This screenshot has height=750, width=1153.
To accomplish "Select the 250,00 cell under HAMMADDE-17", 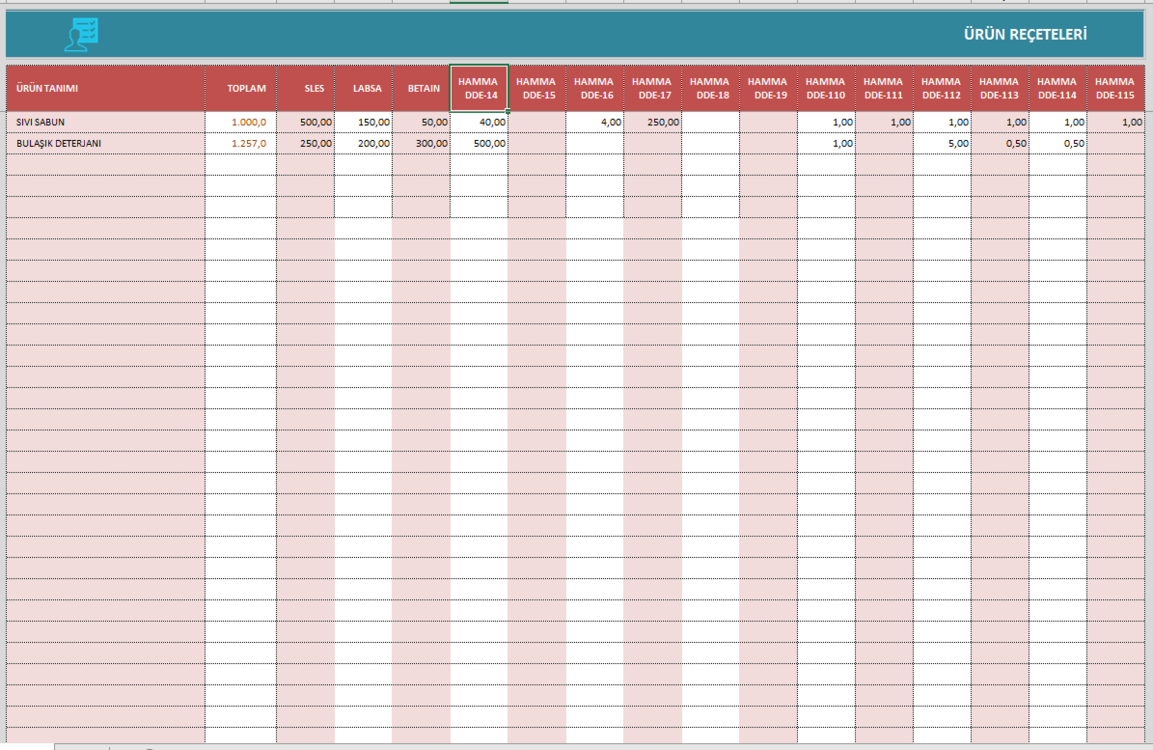I will point(652,122).
